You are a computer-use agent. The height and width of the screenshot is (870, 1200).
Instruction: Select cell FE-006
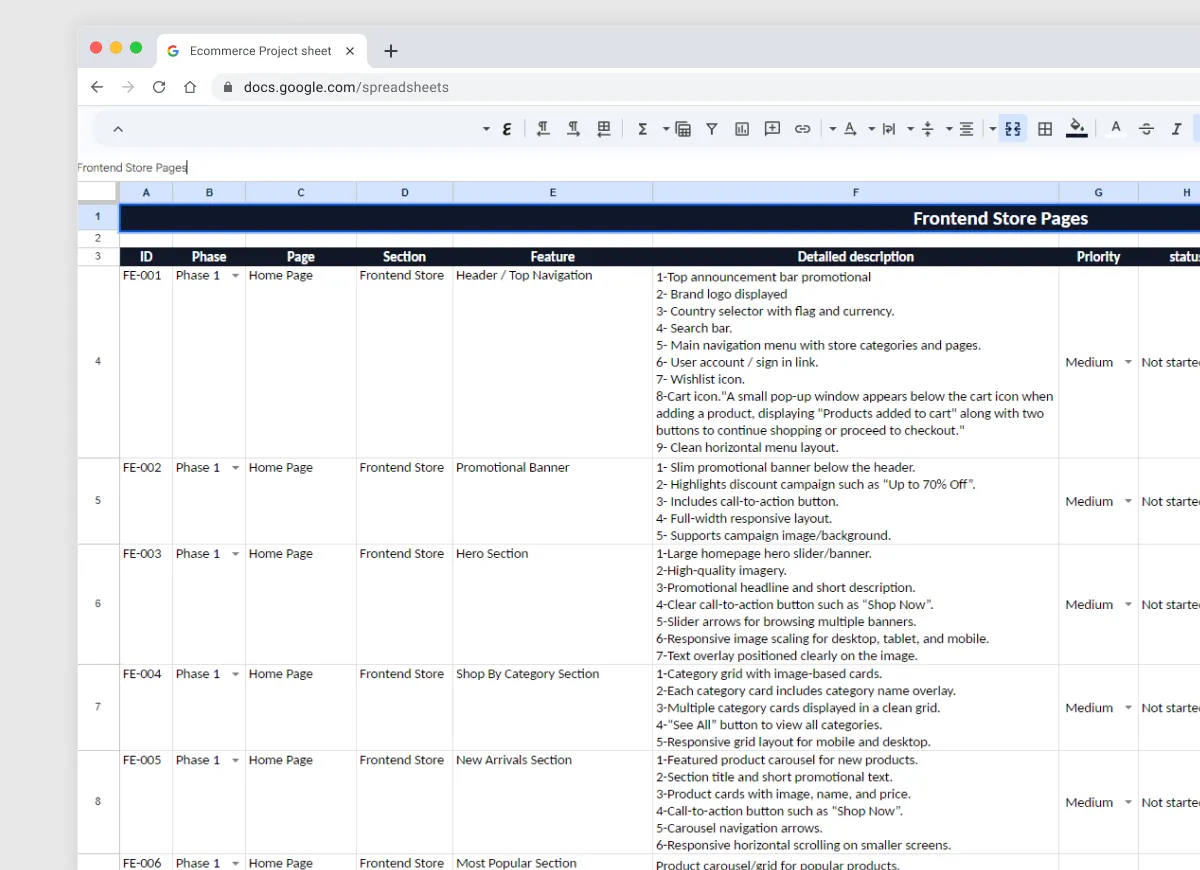(146, 862)
